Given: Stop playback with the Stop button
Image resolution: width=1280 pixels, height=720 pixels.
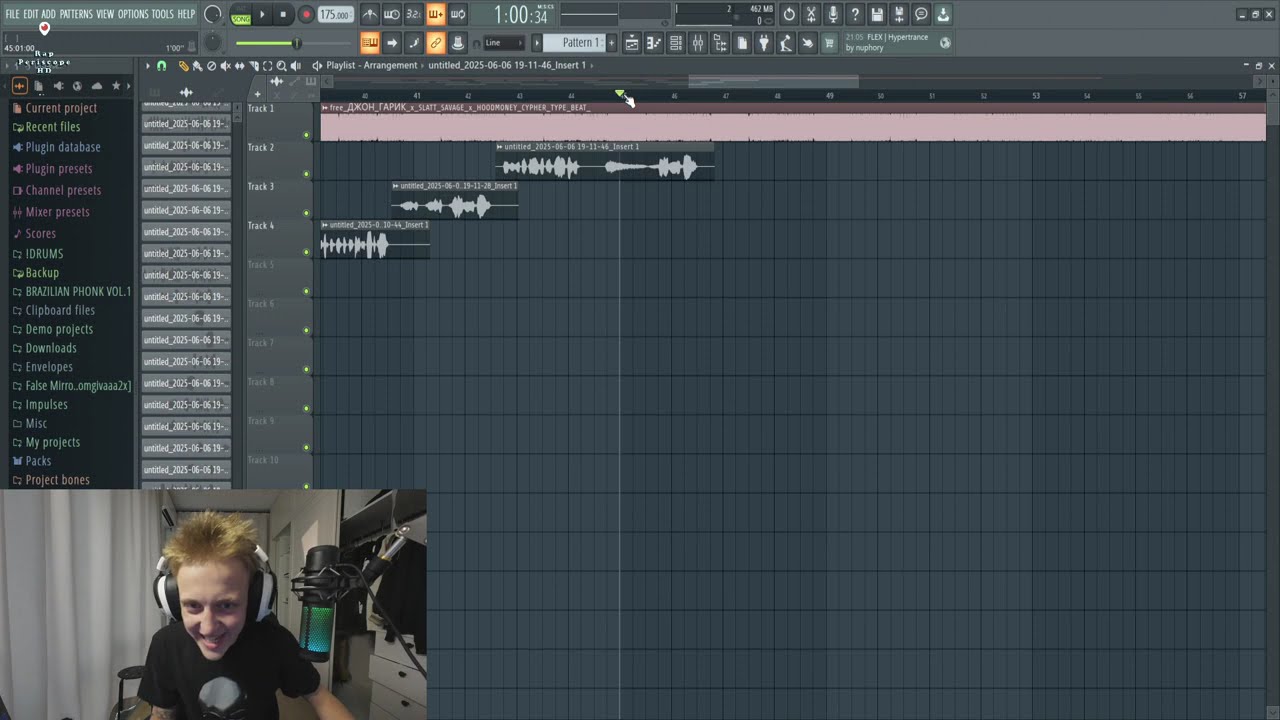Looking at the screenshot, I should (283, 14).
